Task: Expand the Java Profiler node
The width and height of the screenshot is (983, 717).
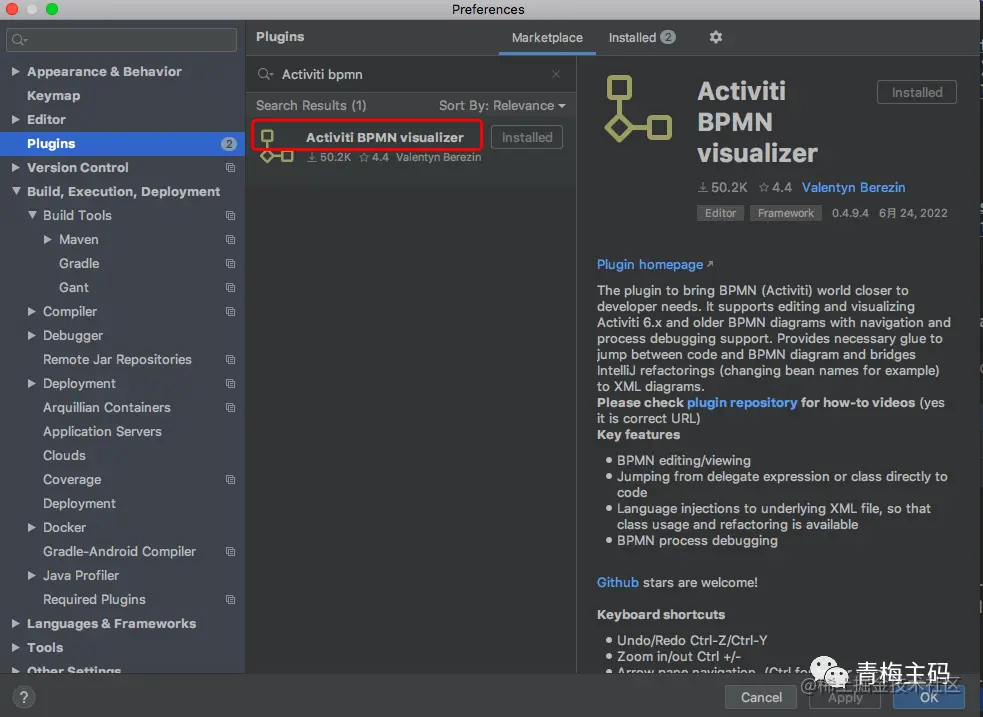Action: click(32, 575)
